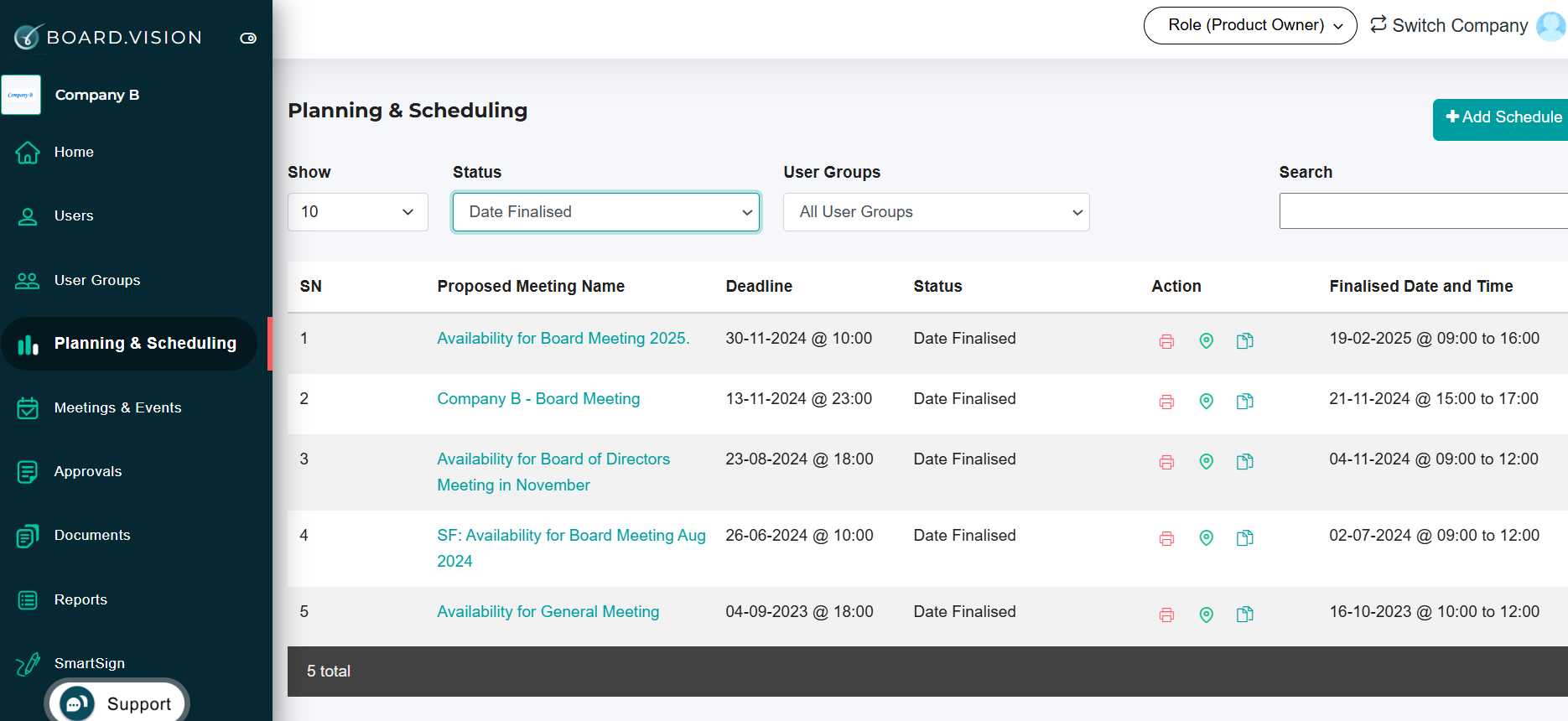Open SF: Availability for Board Meeting Aug 2024 link
The image size is (1568, 721).
click(571, 548)
